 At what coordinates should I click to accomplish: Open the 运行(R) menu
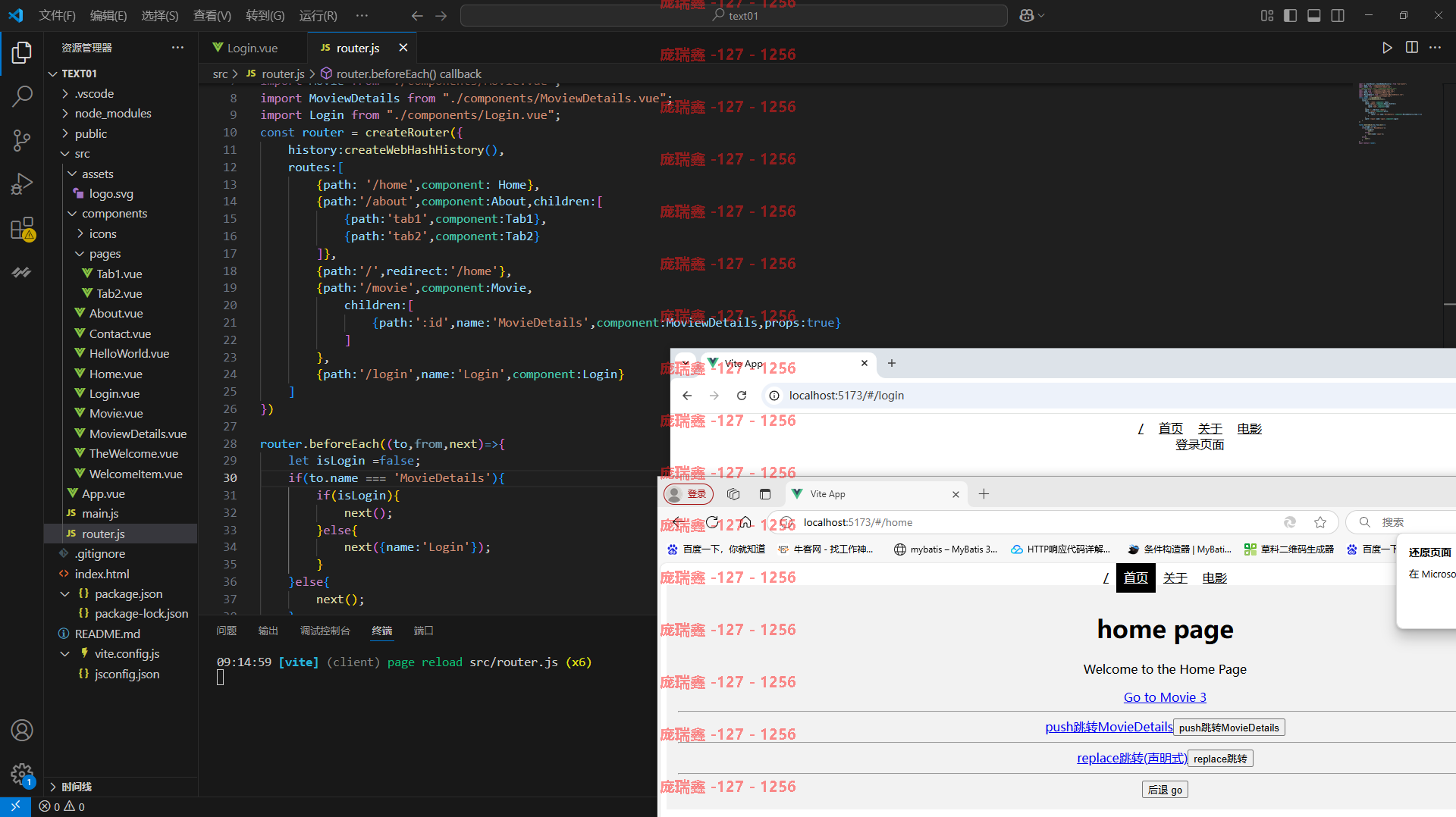(x=318, y=15)
